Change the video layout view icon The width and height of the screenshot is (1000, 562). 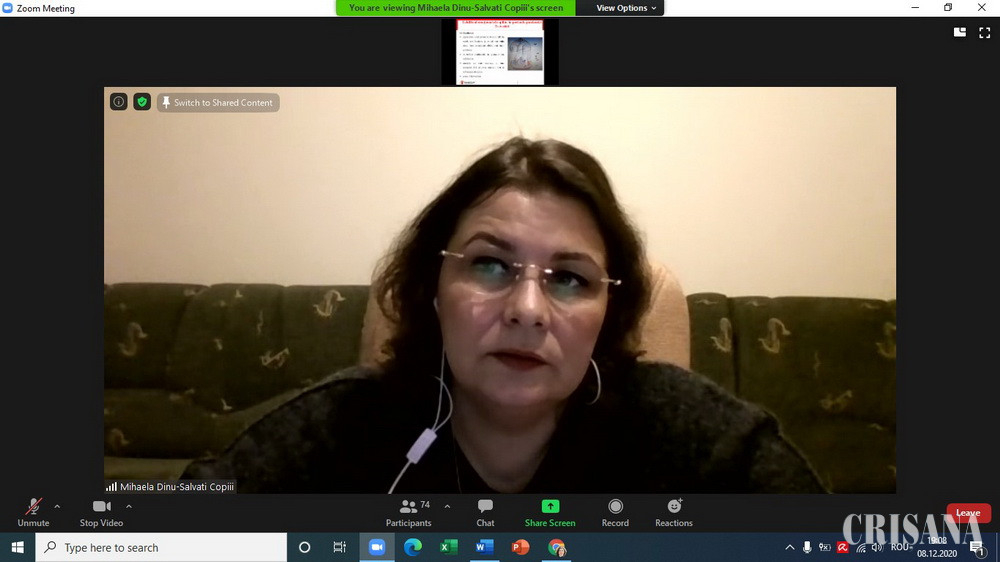click(x=960, y=32)
